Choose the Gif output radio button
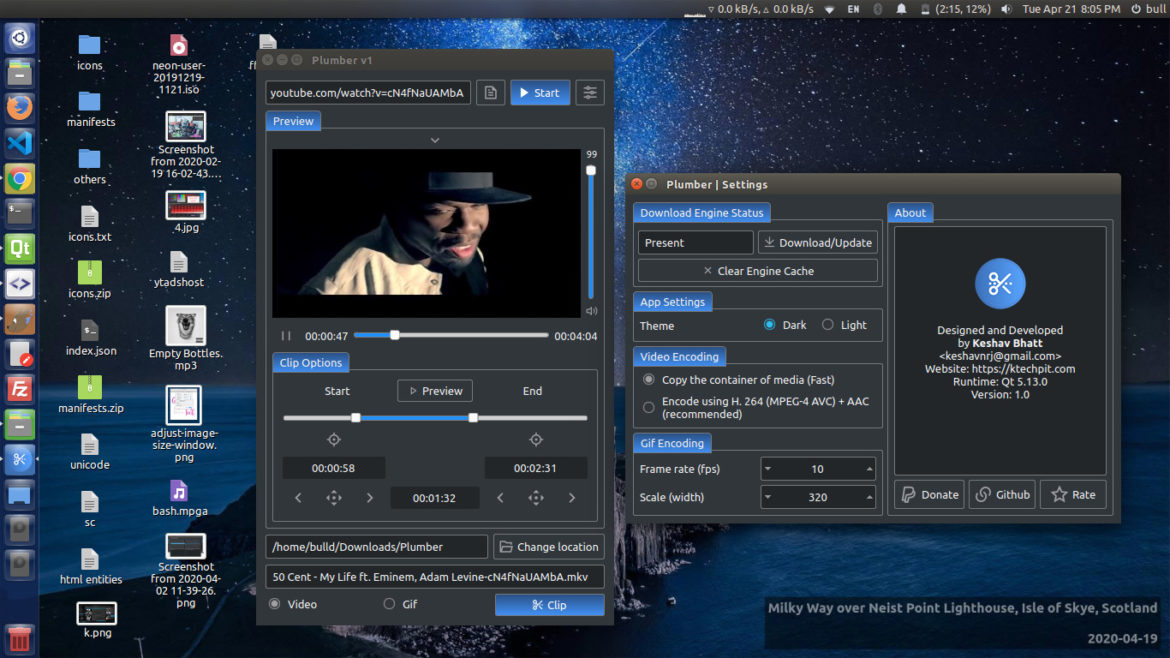Viewport: 1170px width, 658px height. pos(390,604)
